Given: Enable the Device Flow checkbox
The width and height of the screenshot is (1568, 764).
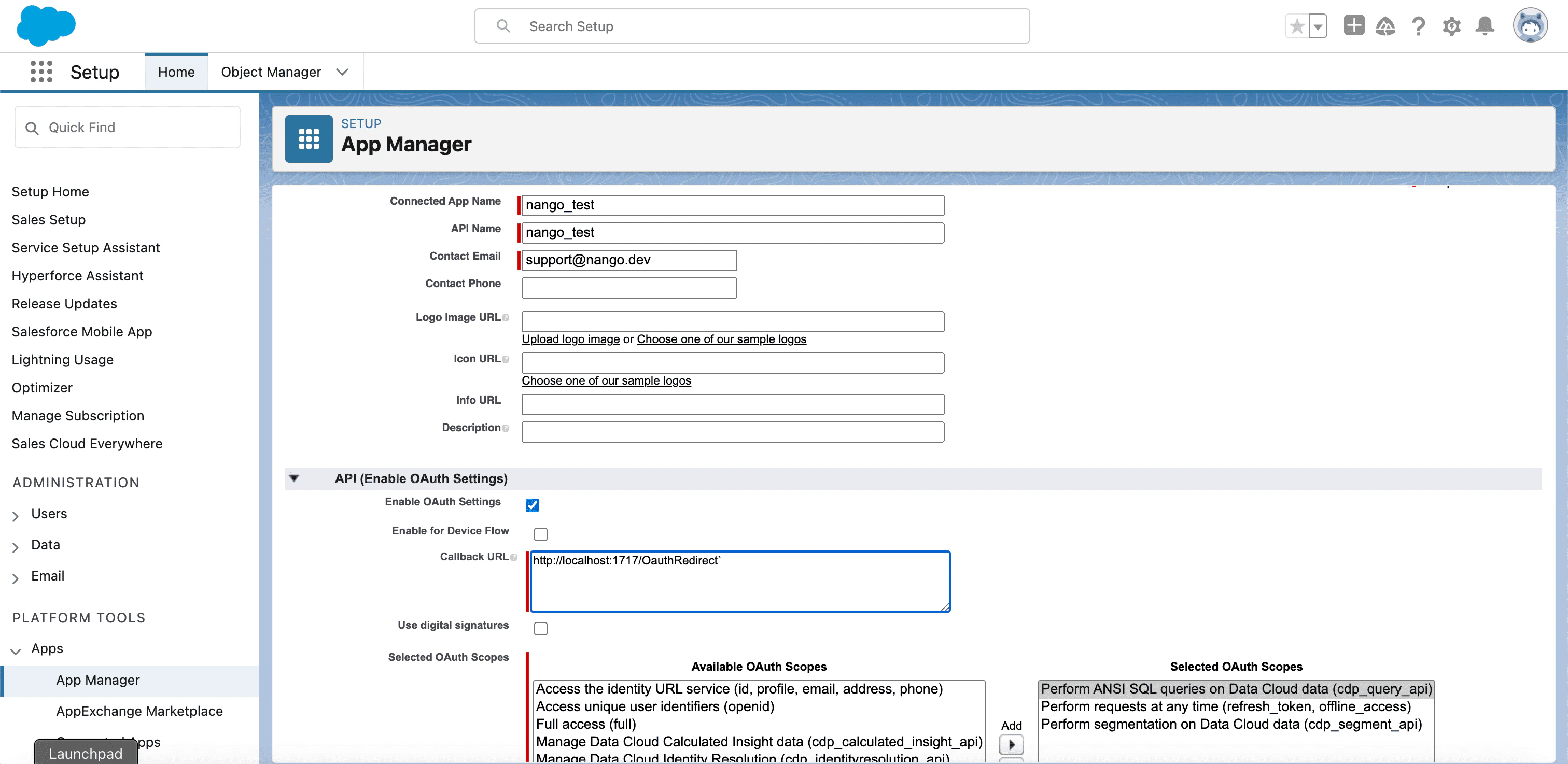Looking at the screenshot, I should 540,534.
